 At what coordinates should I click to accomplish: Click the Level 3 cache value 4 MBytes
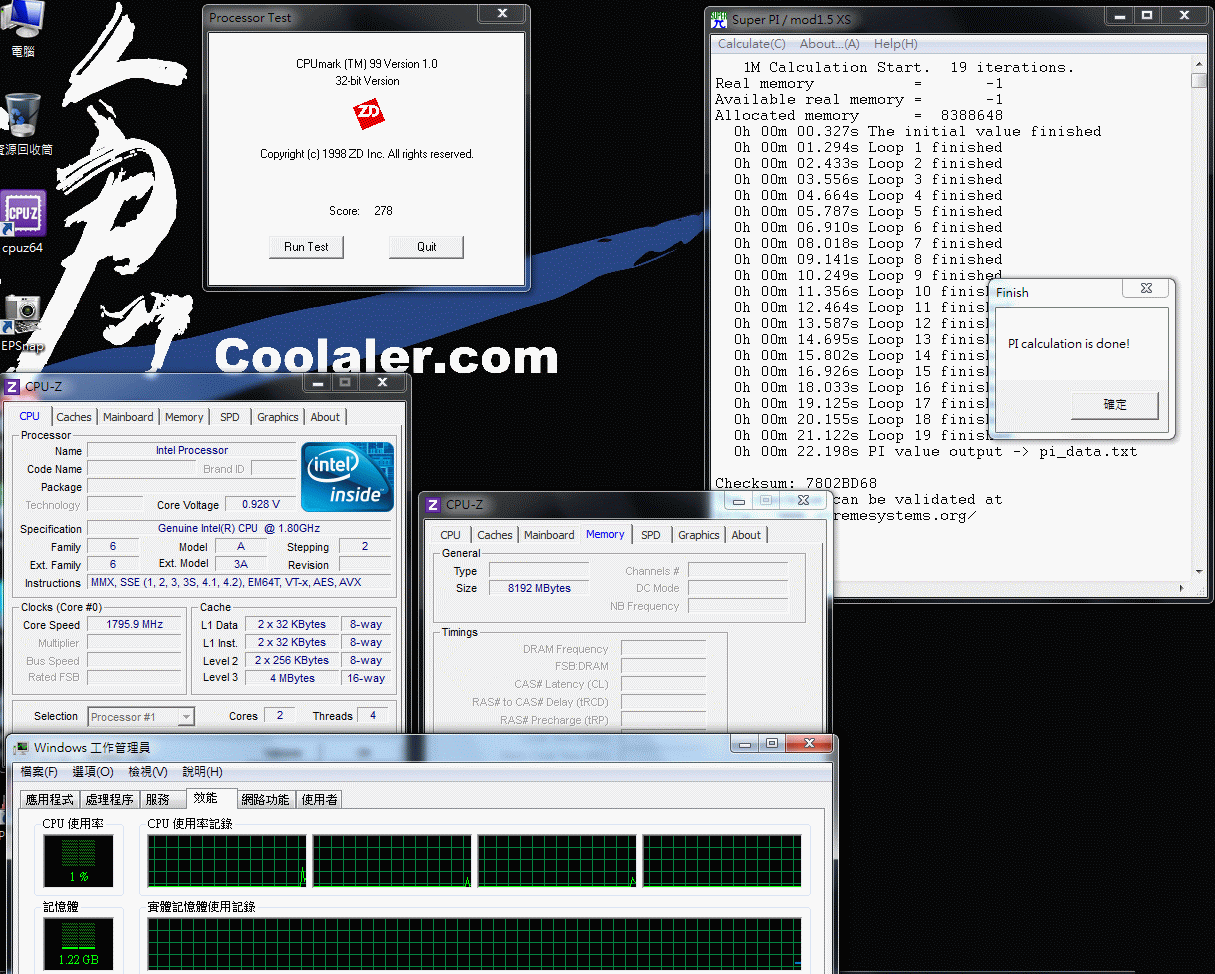[292, 678]
